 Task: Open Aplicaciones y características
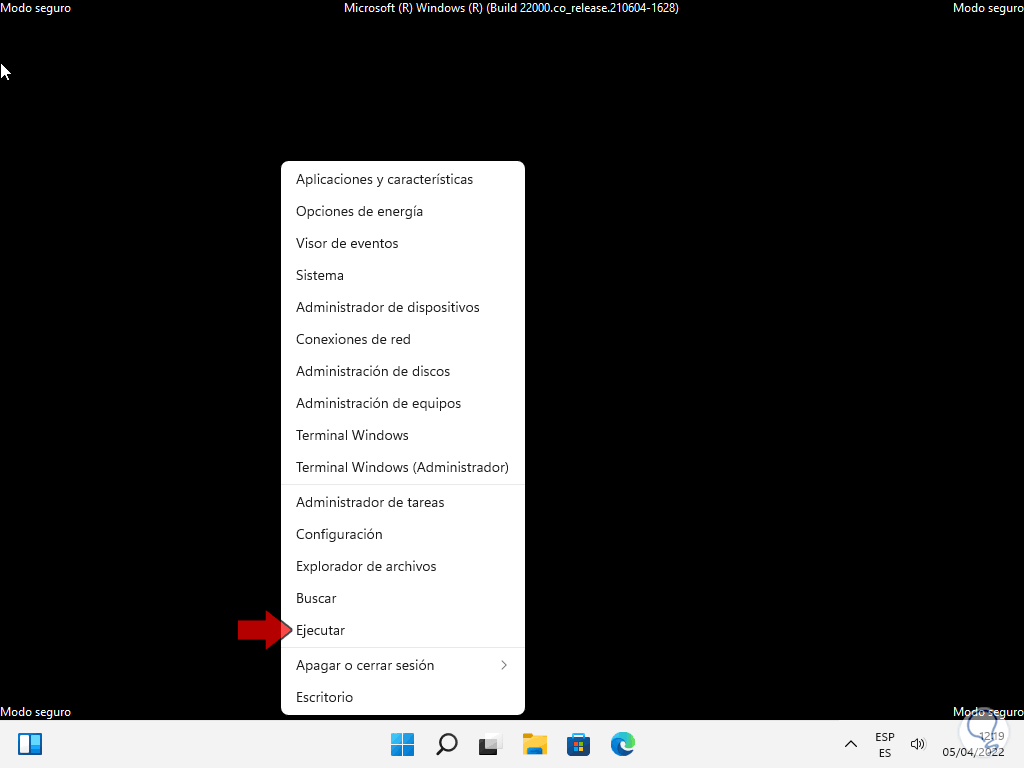click(x=403, y=179)
